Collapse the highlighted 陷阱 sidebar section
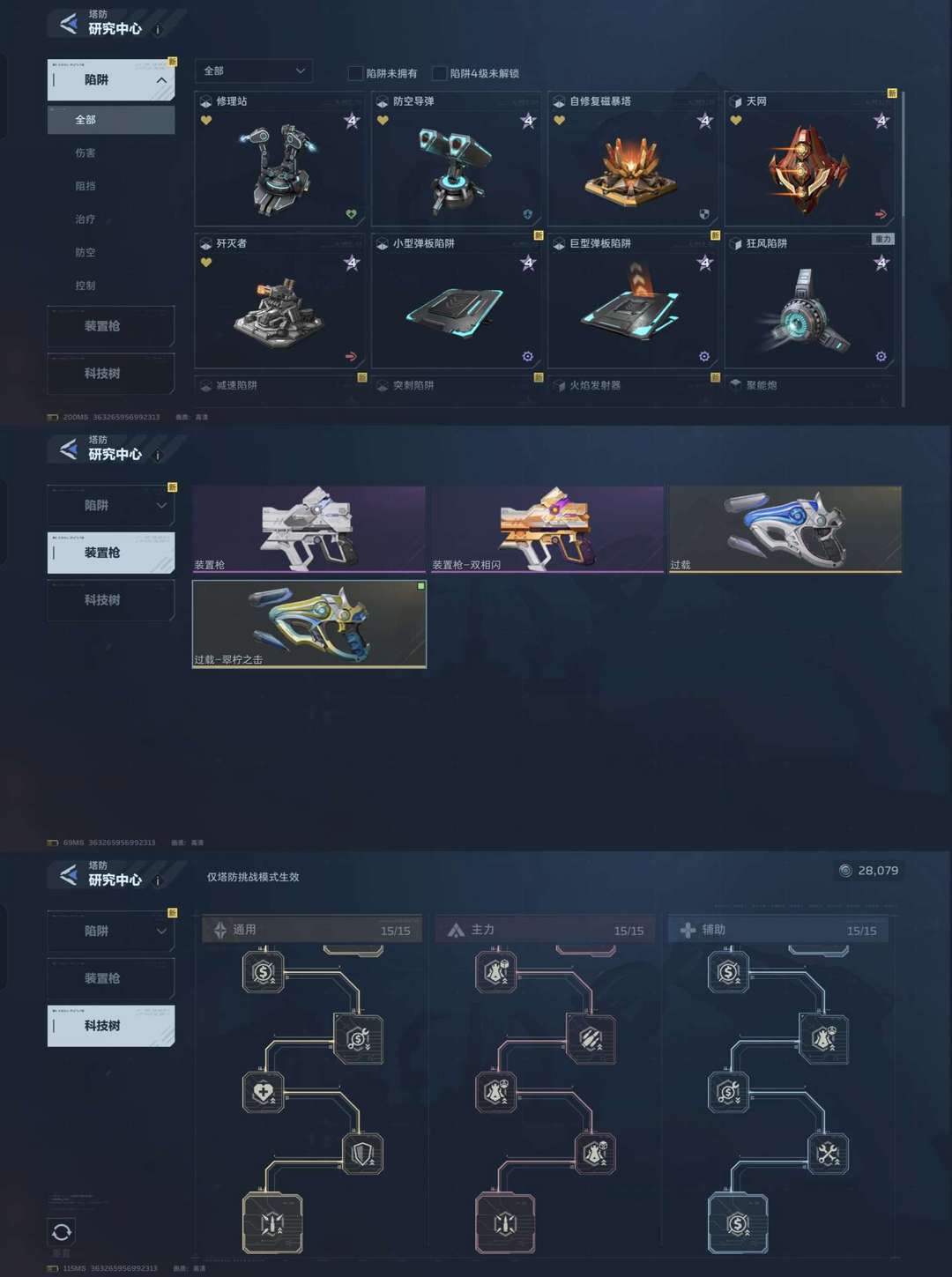 [x=111, y=80]
